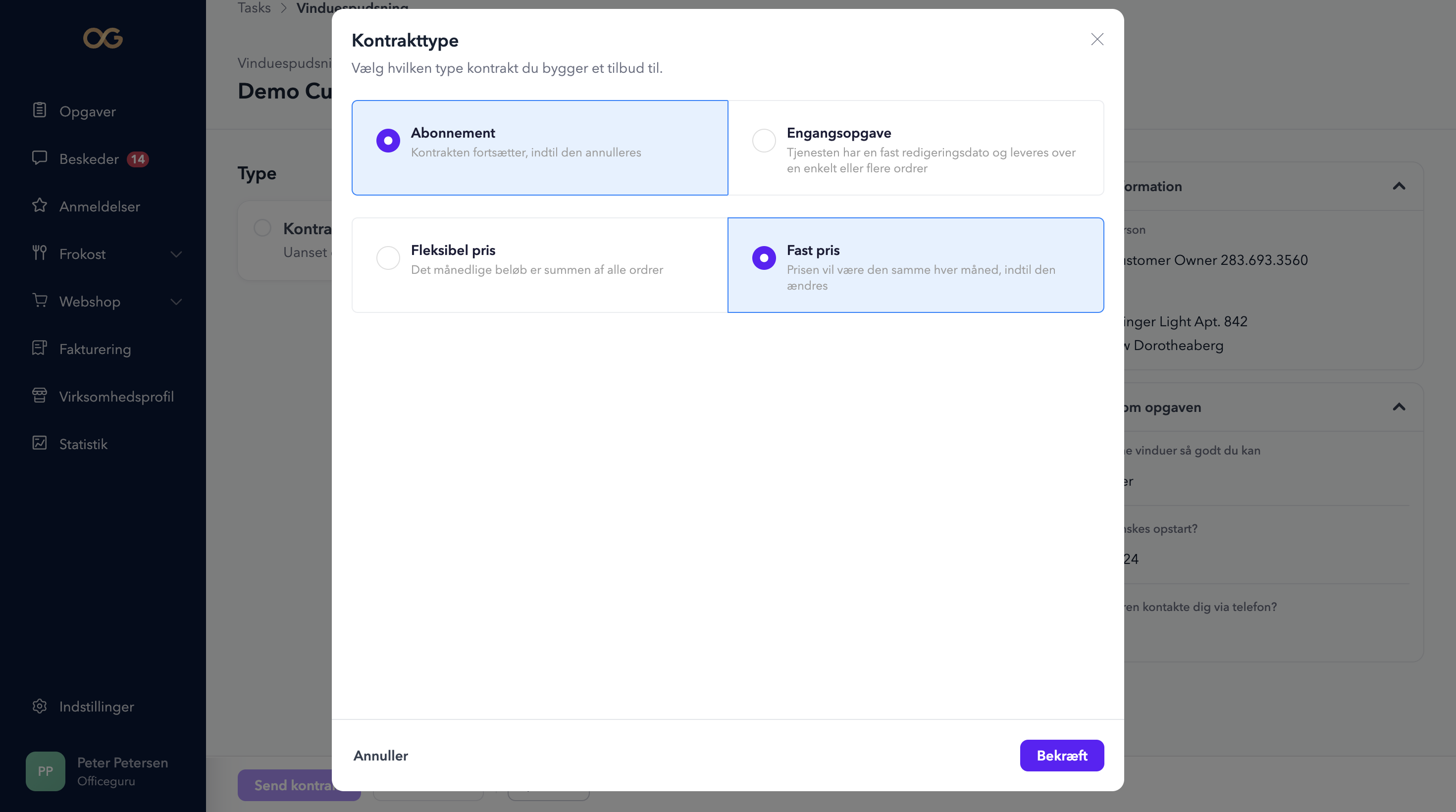Pick the Fast pris radio option
Screen dimensions: 1456x812
[x=764, y=258]
